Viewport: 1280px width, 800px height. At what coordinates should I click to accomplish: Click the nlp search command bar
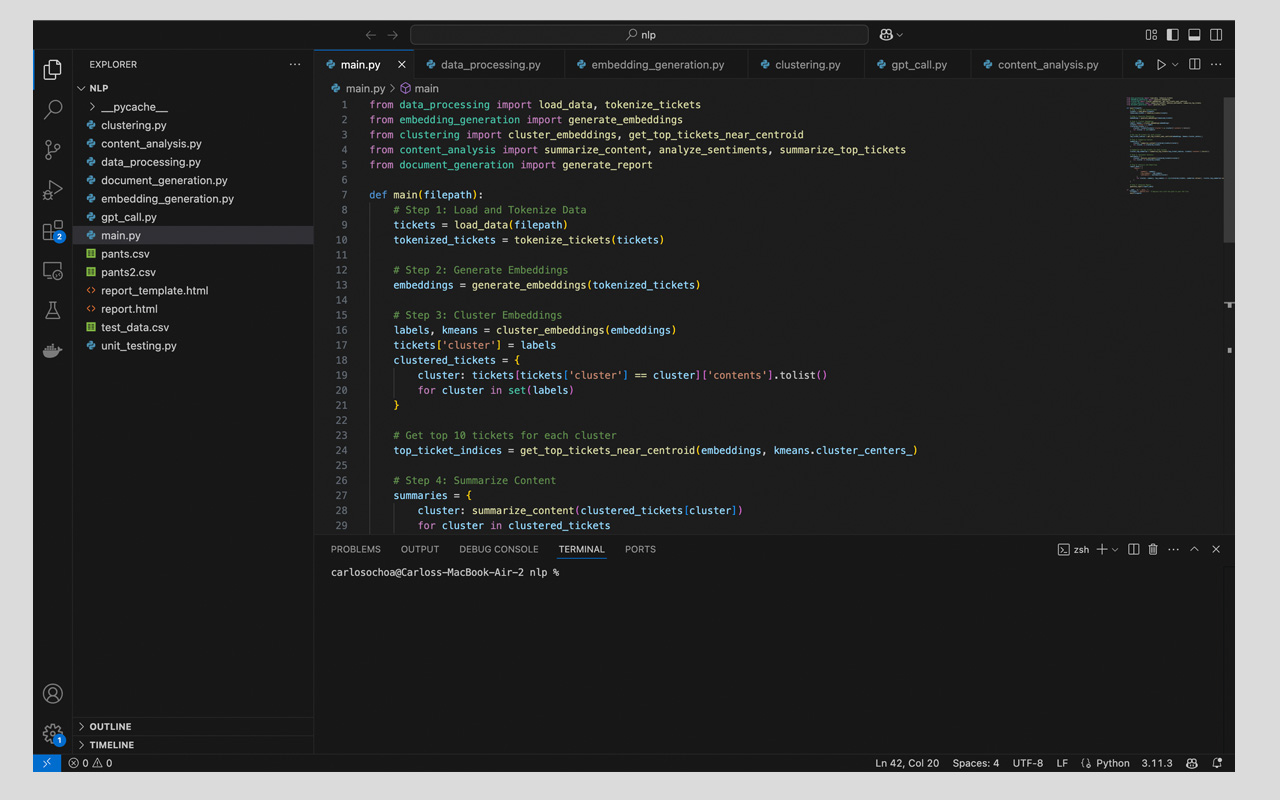click(640, 35)
